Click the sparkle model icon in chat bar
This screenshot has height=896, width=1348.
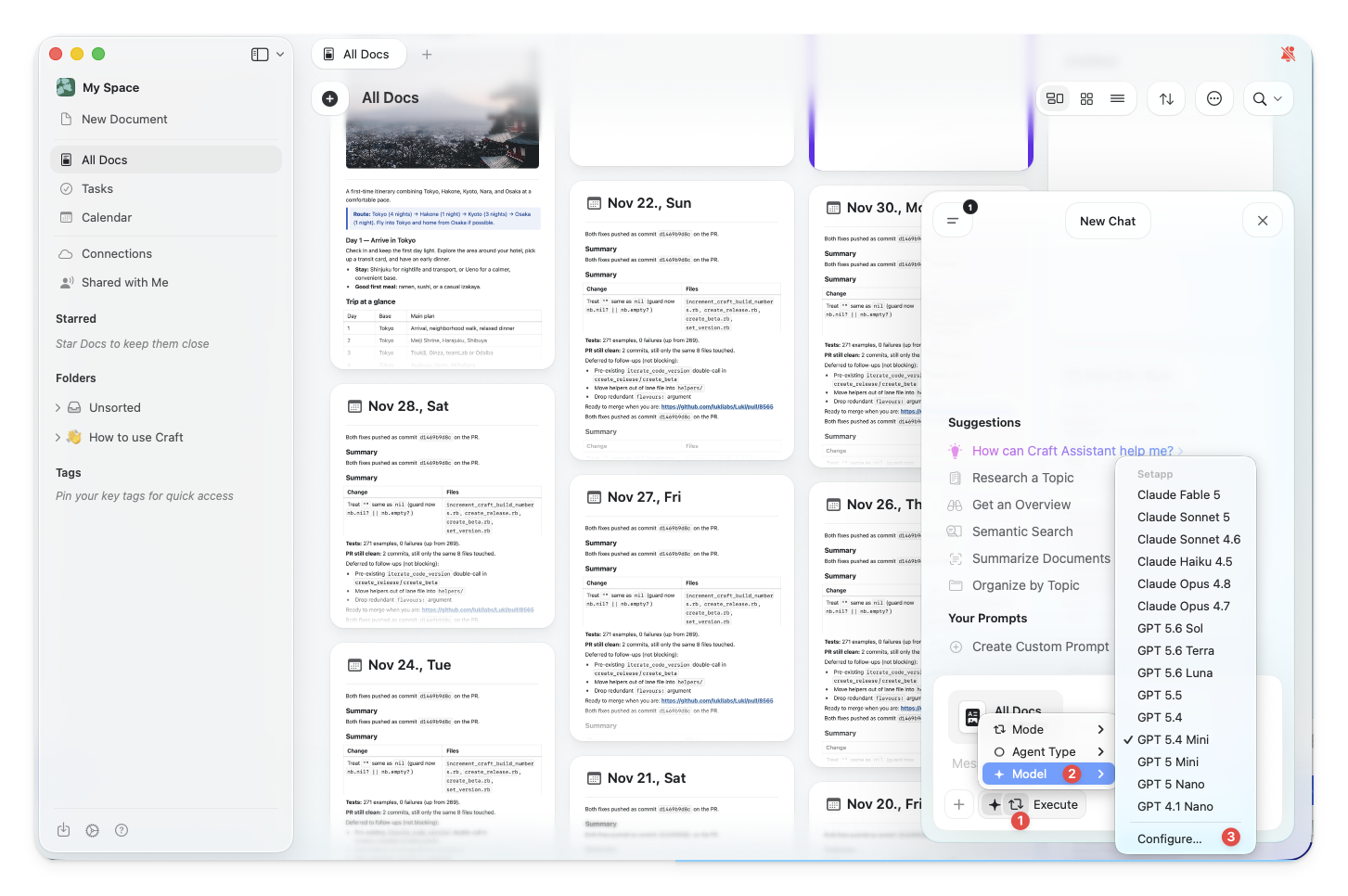[995, 804]
